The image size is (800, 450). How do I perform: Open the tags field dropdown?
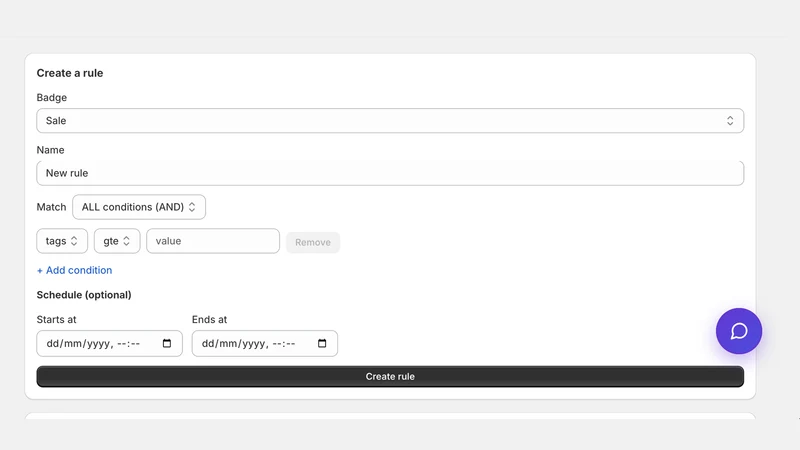point(62,241)
